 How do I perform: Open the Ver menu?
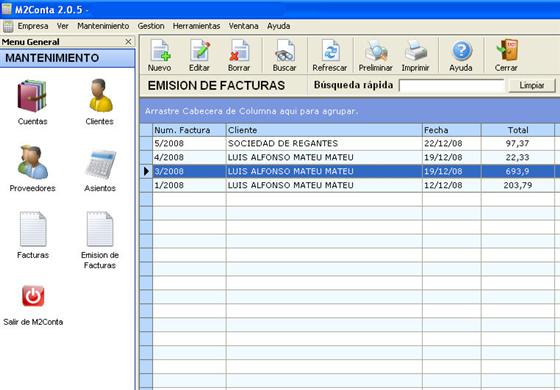62,26
